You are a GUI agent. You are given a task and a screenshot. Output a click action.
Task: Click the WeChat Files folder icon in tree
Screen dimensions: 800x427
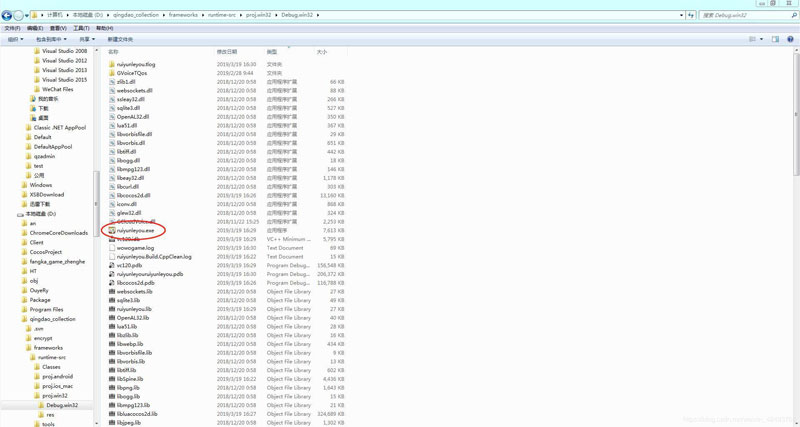pos(37,89)
